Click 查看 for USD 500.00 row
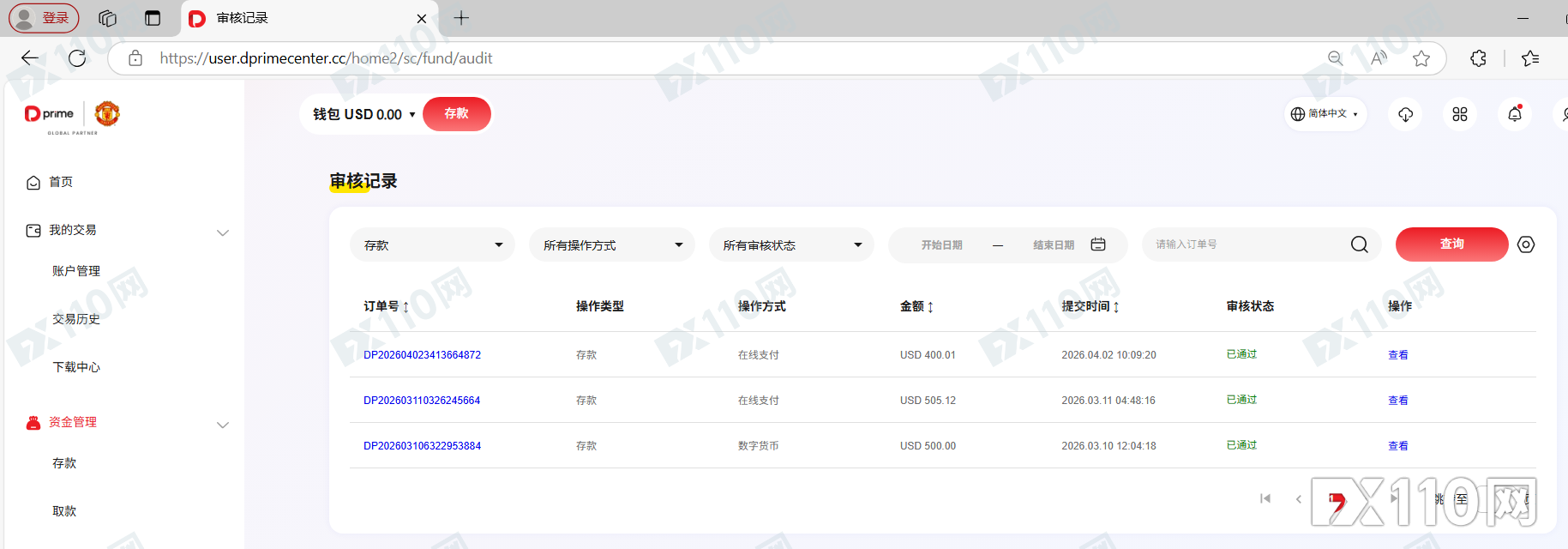This screenshot has width=1568, height=549. 1398,446
